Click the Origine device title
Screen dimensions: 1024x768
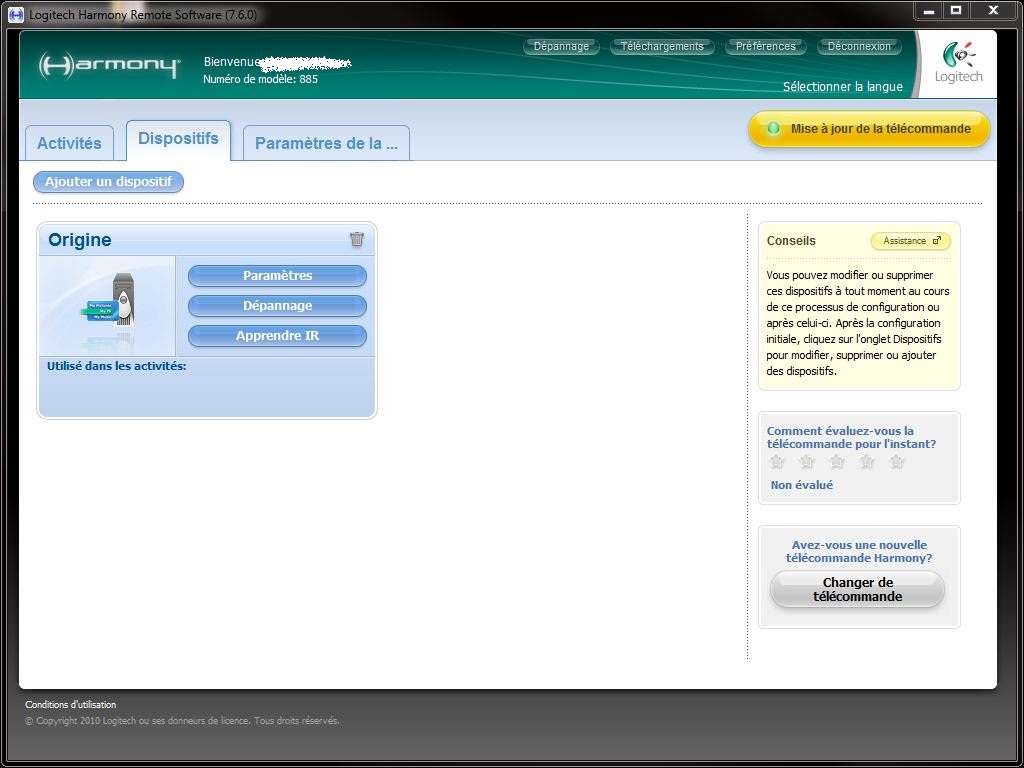[x=80, y=240]
